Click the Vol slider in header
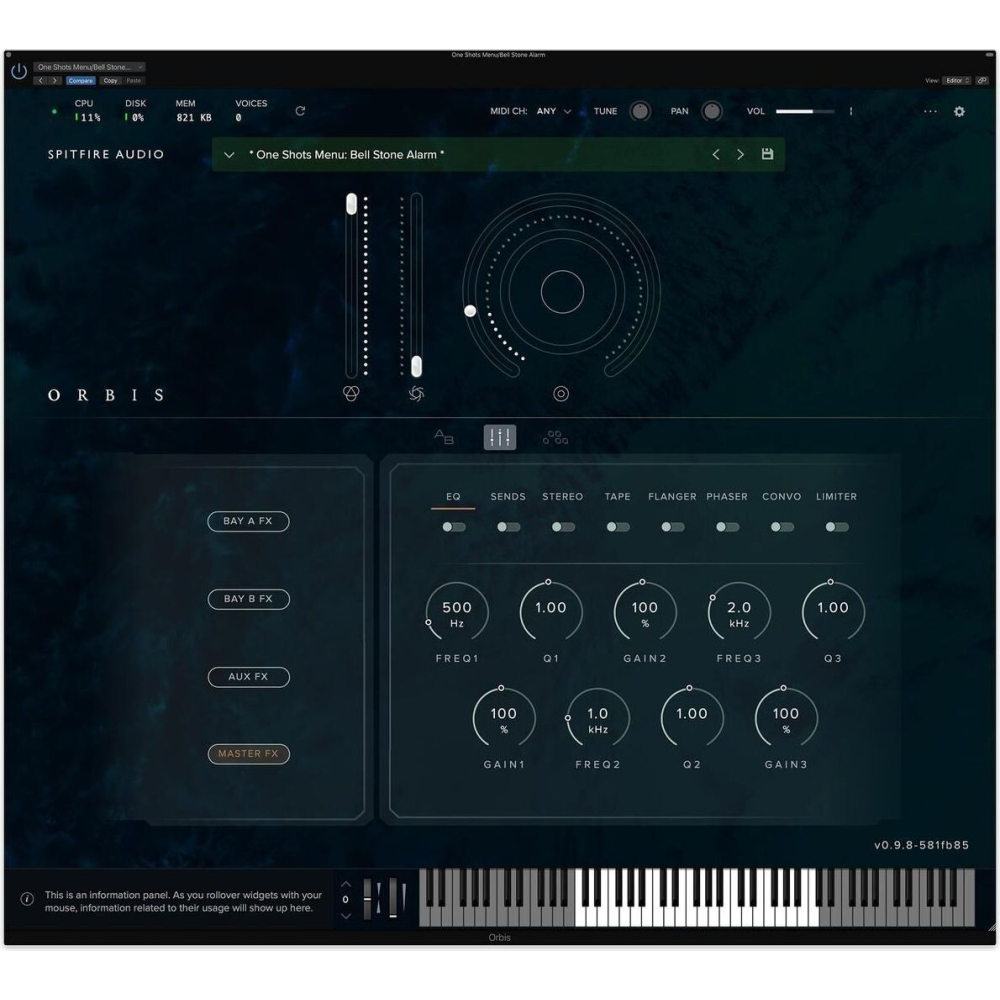This screenshot has width=1000, height=1000. 804,111
